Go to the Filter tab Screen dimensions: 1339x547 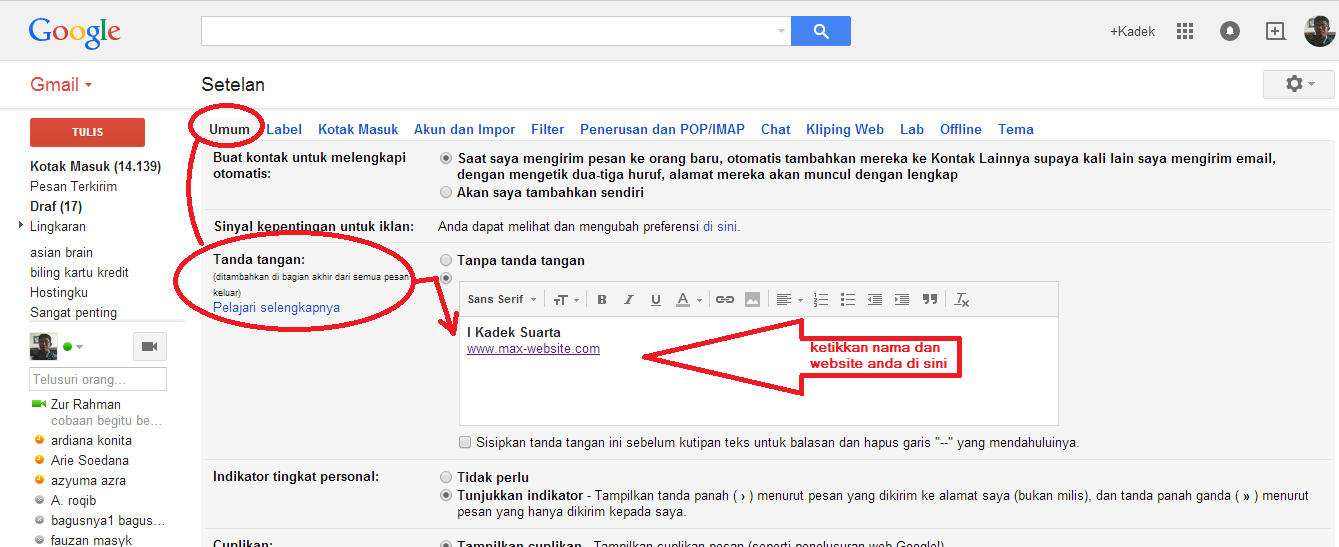(x=548, y=129)
